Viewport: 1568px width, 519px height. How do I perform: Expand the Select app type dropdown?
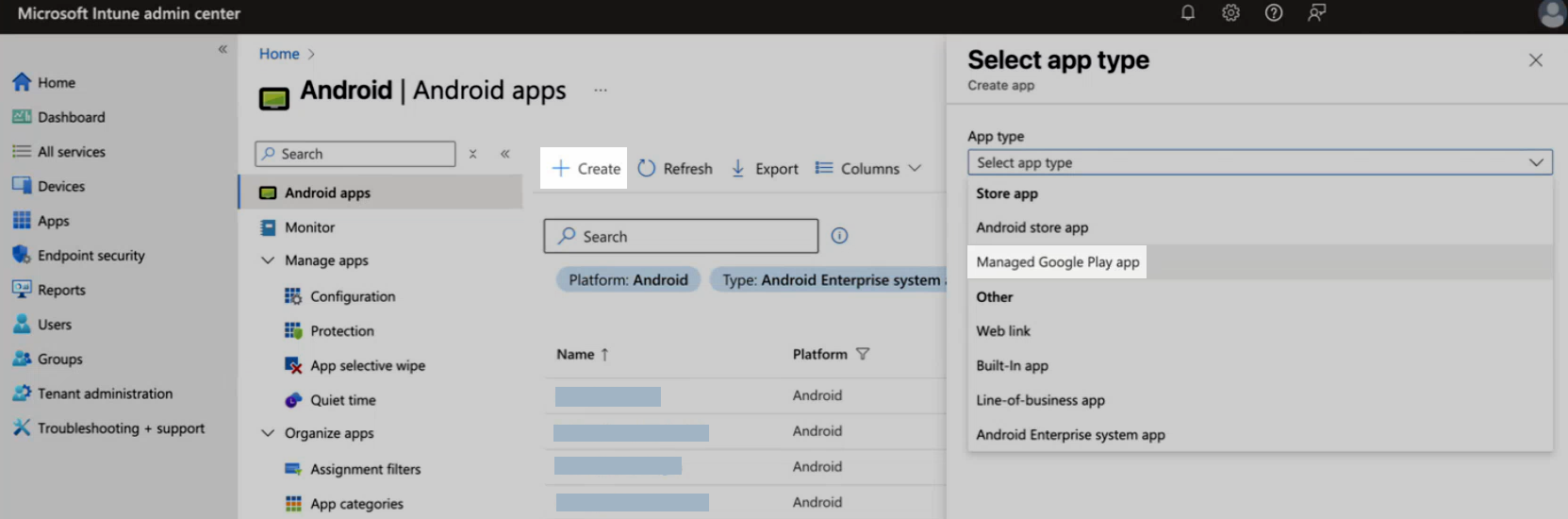[x=1259, y=162]
